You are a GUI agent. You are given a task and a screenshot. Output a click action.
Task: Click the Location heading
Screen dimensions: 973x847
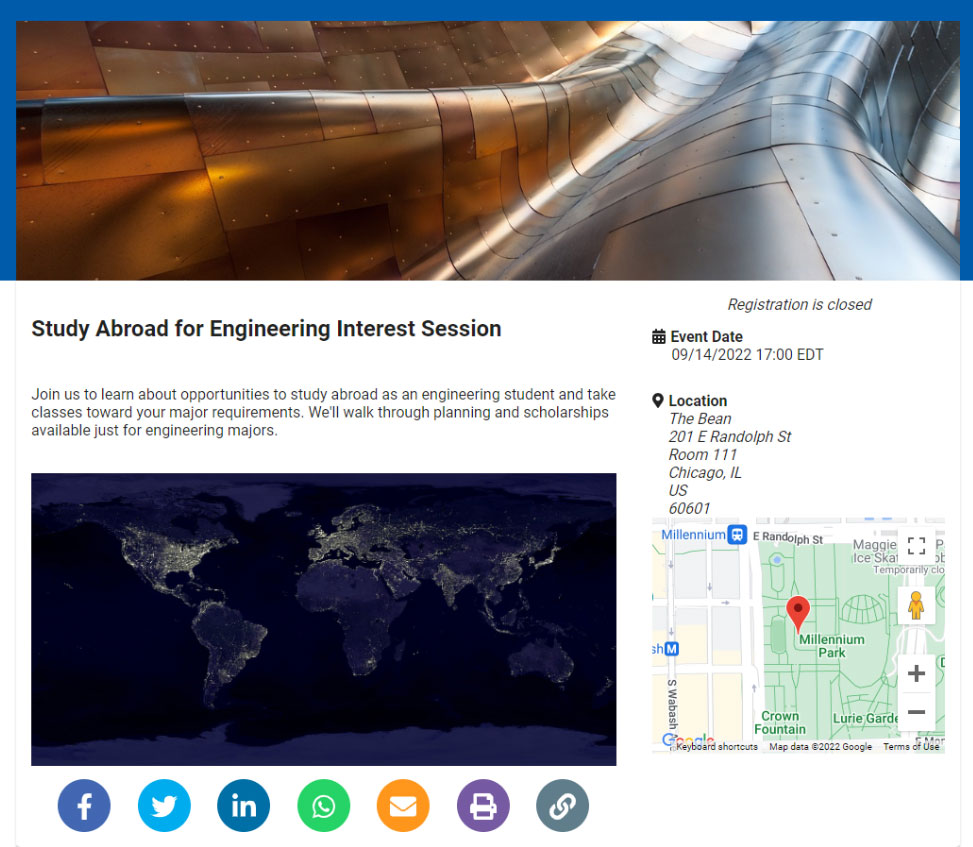point(697,401)
